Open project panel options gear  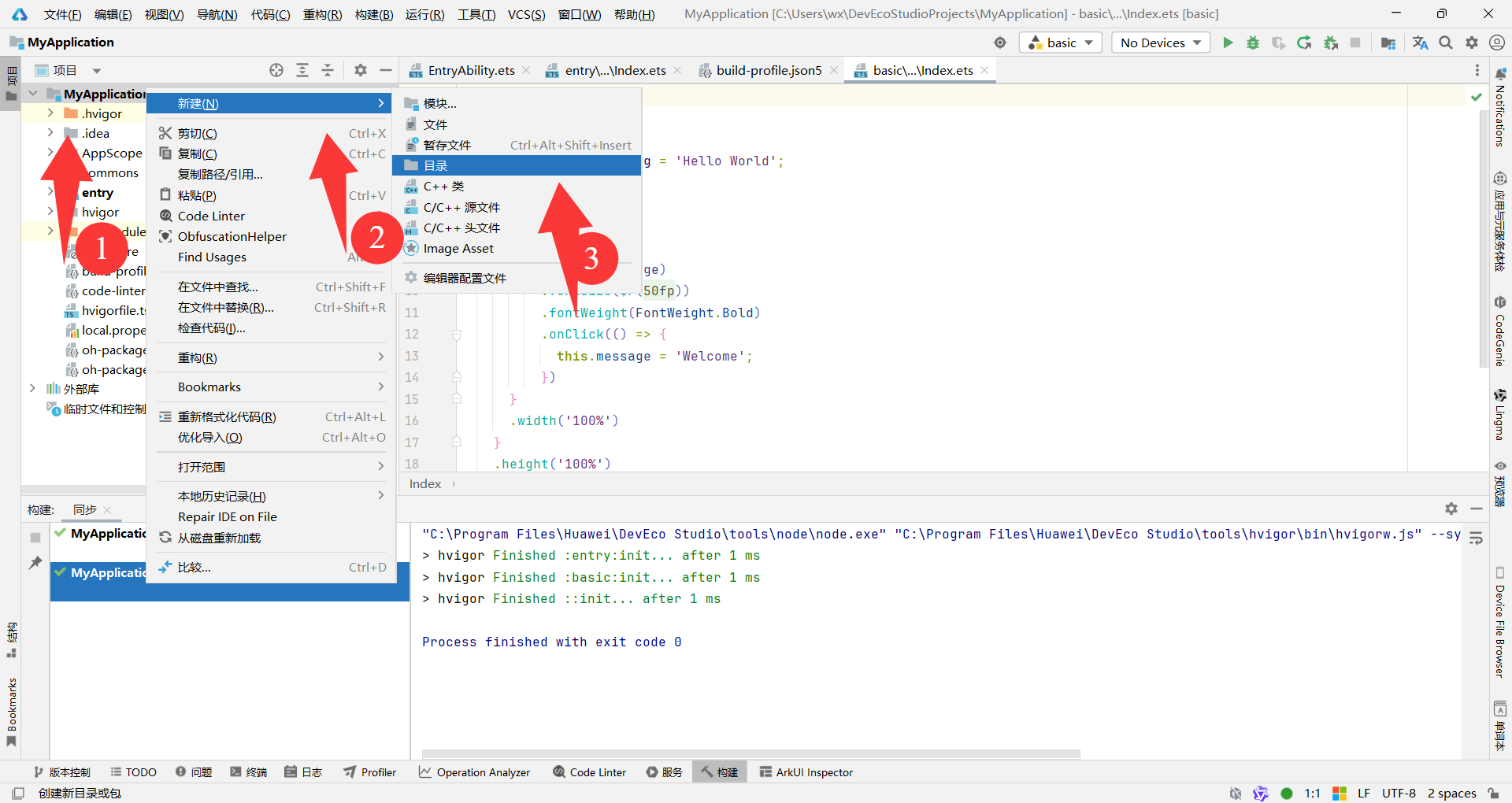[361, 70]
